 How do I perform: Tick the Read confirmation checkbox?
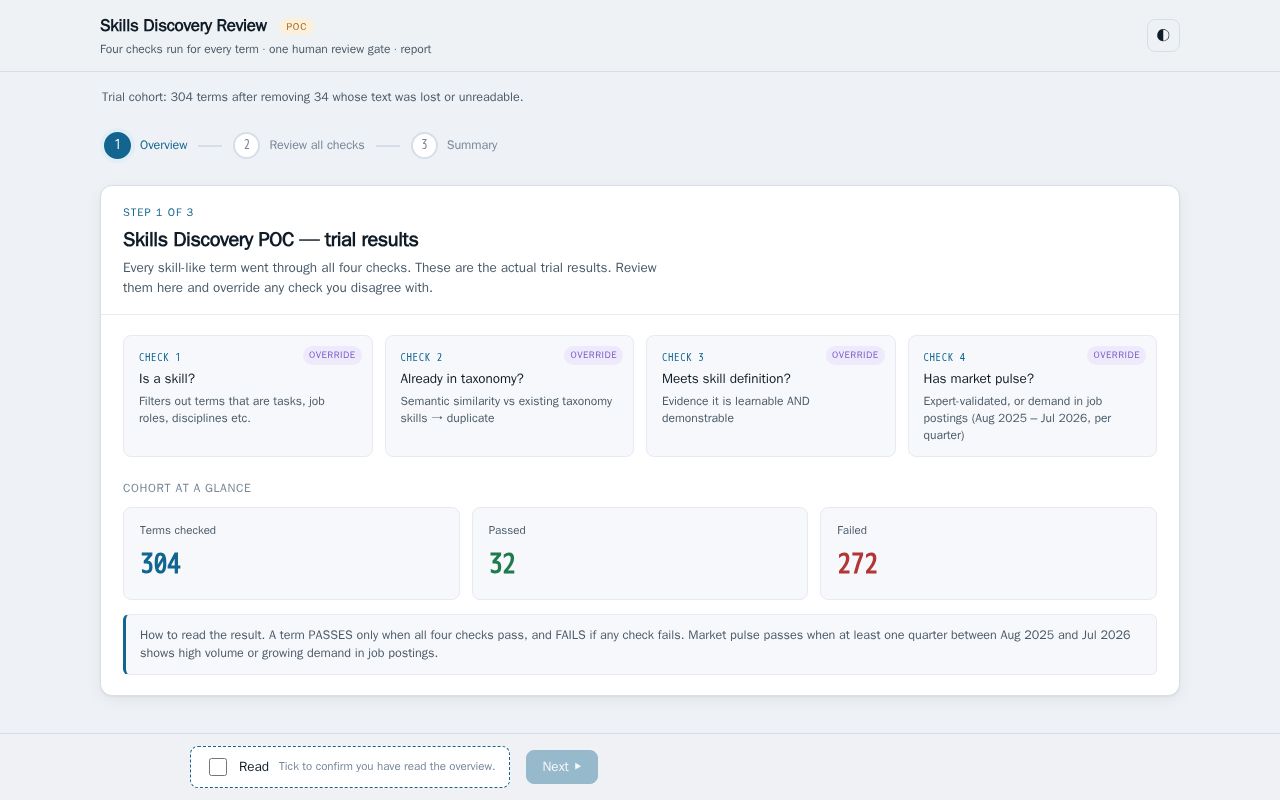(x=218, y=767)
